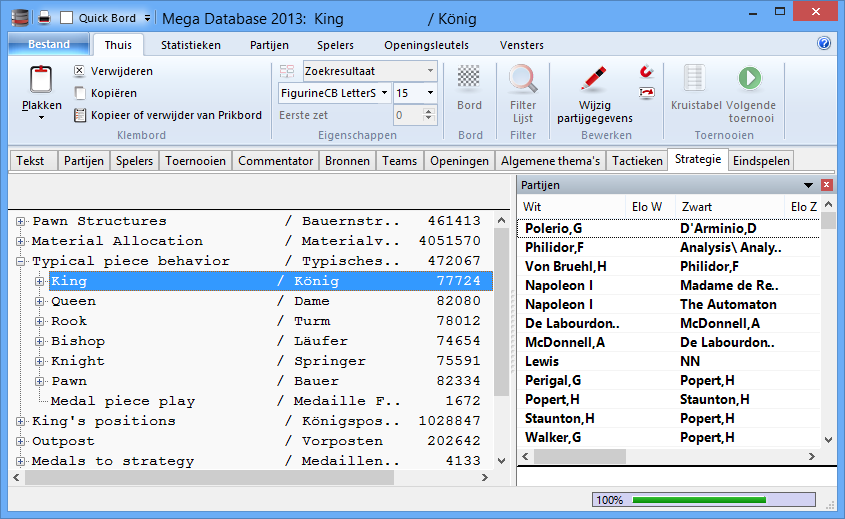The height and width of the screenshot is (519, 845).
Task: Toggle the Verwijderen checkbox
Action: (80, 72)
